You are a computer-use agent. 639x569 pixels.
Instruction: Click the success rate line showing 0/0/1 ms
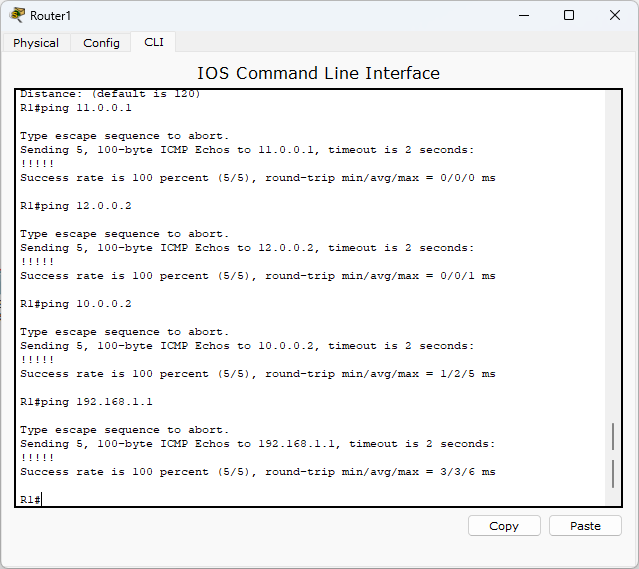coord(258,276)
